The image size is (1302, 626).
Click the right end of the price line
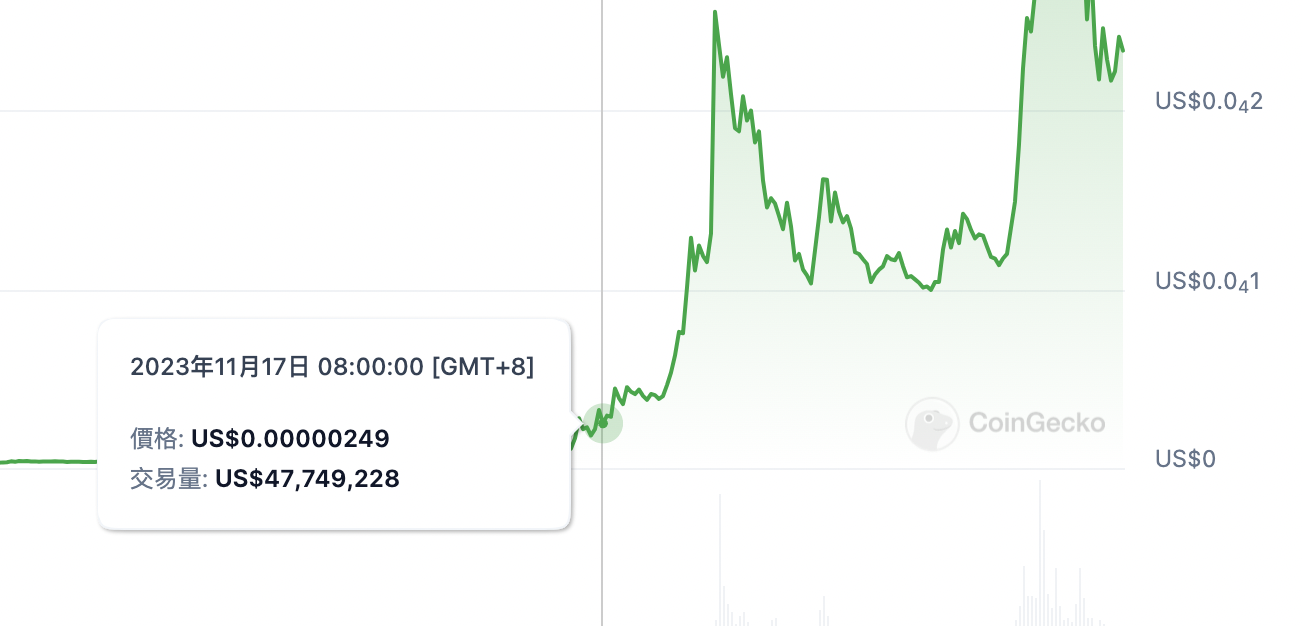[x=1123, y=50]
